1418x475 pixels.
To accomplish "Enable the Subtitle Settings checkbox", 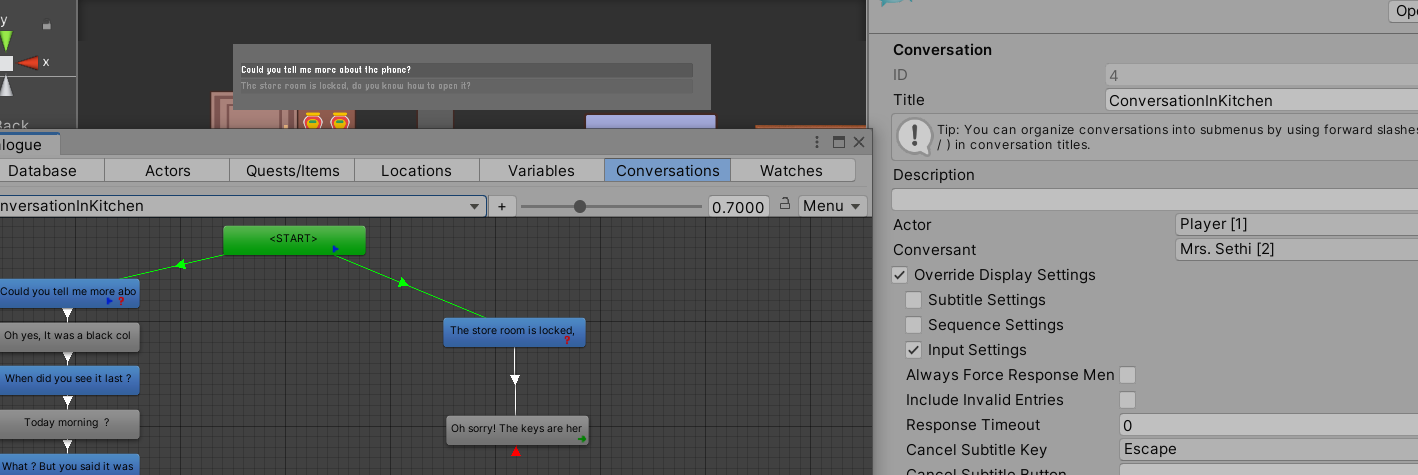I will (914, 300).
